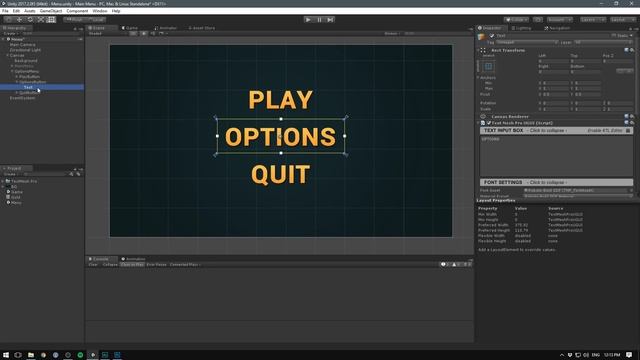The width and height of the screenshot is (640, 360).
Task: Click the Pause button in the toolbar
Action: (319, 20)
